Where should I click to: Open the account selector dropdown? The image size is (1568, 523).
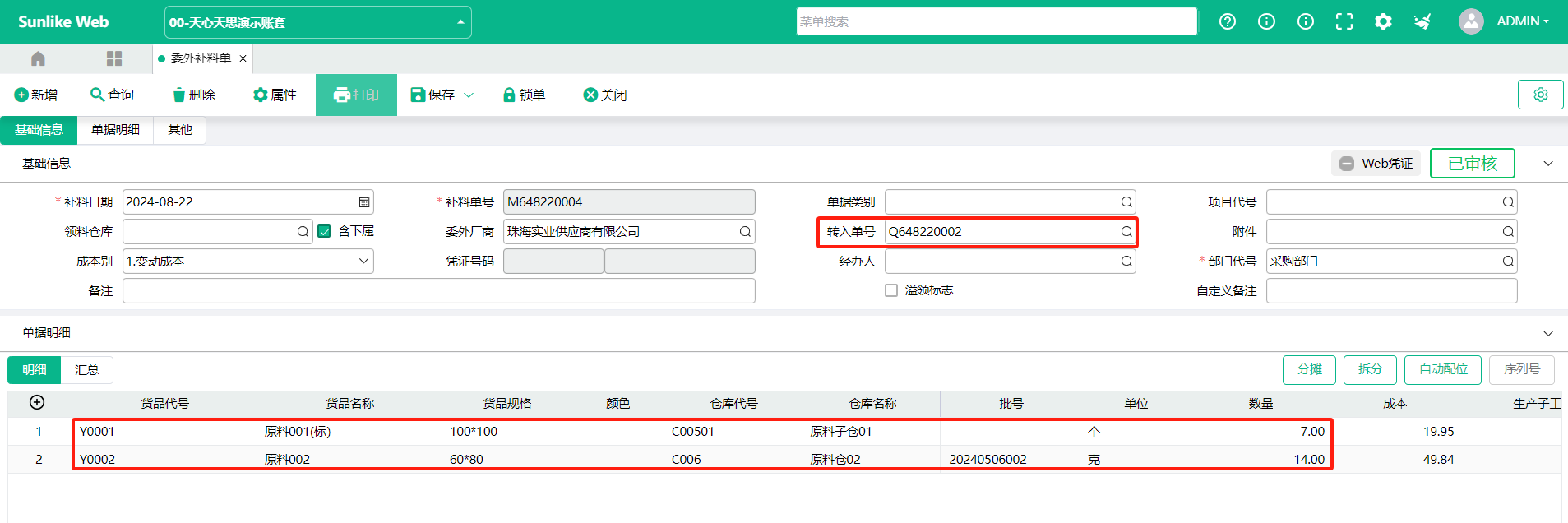coord(318,22)
